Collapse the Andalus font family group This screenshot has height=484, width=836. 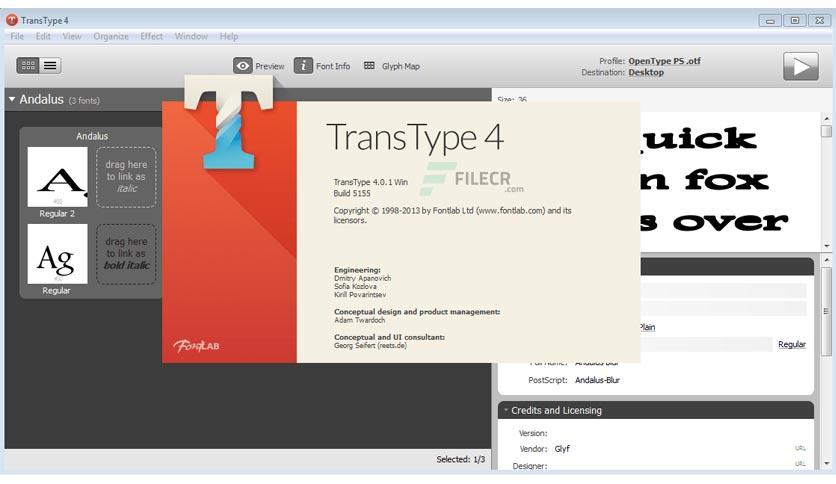[x=12, y=99]
